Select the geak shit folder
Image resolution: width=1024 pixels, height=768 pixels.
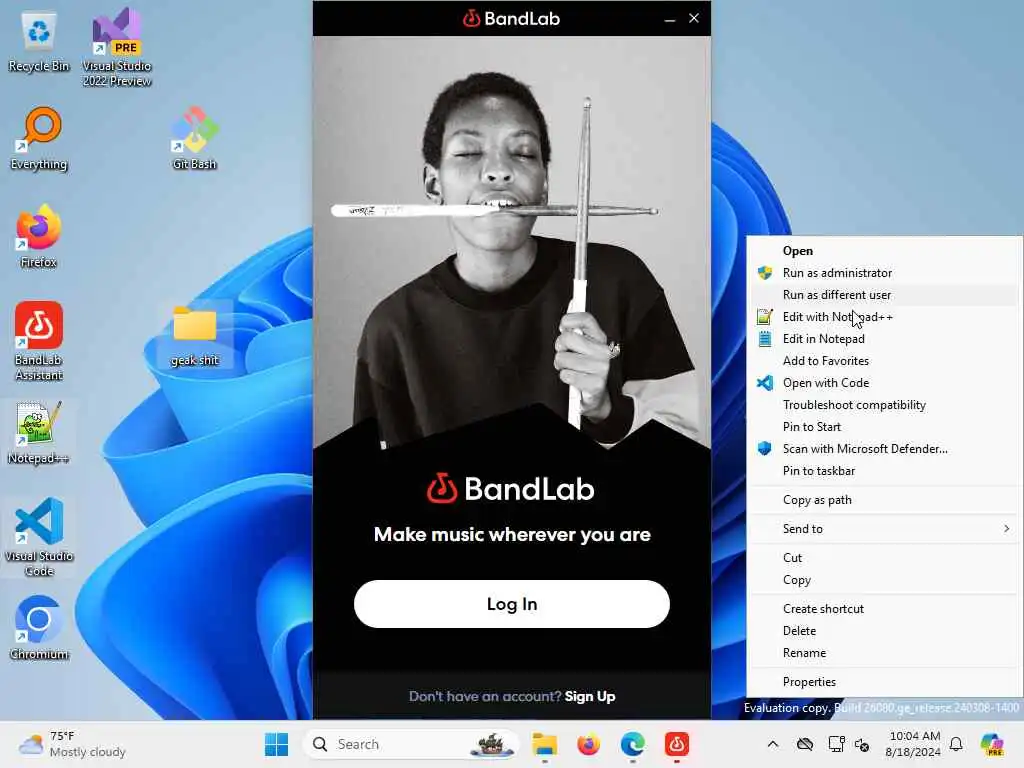(195, 335)
